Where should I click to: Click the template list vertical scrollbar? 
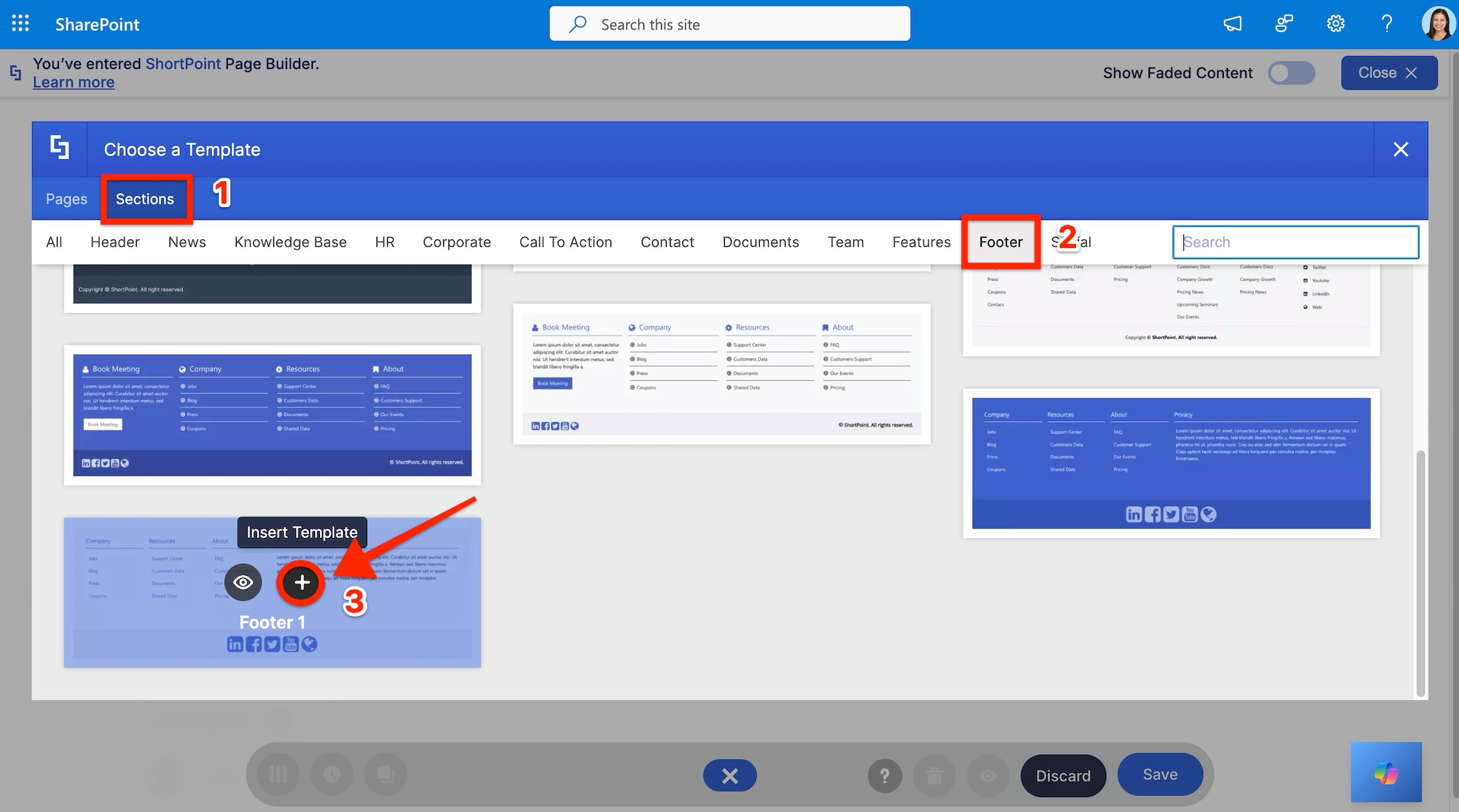1420,573
